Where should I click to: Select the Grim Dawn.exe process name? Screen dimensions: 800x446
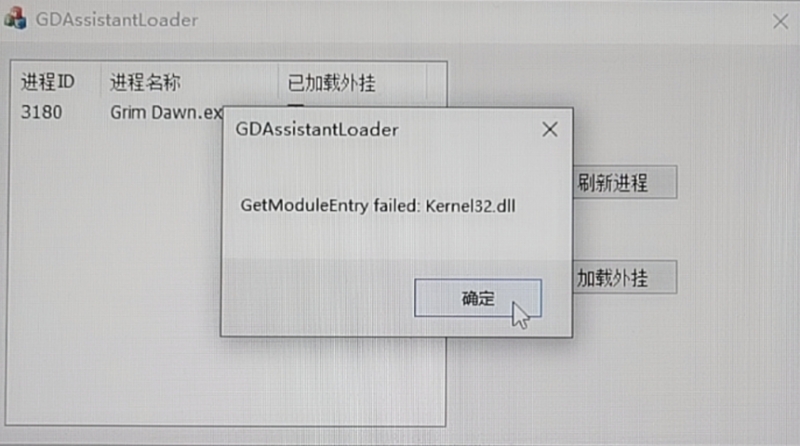click(x=166, y=112)
